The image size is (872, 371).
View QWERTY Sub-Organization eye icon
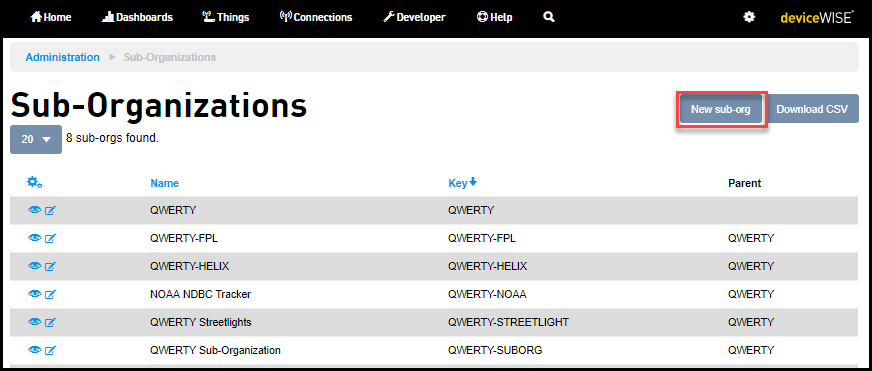34,350
